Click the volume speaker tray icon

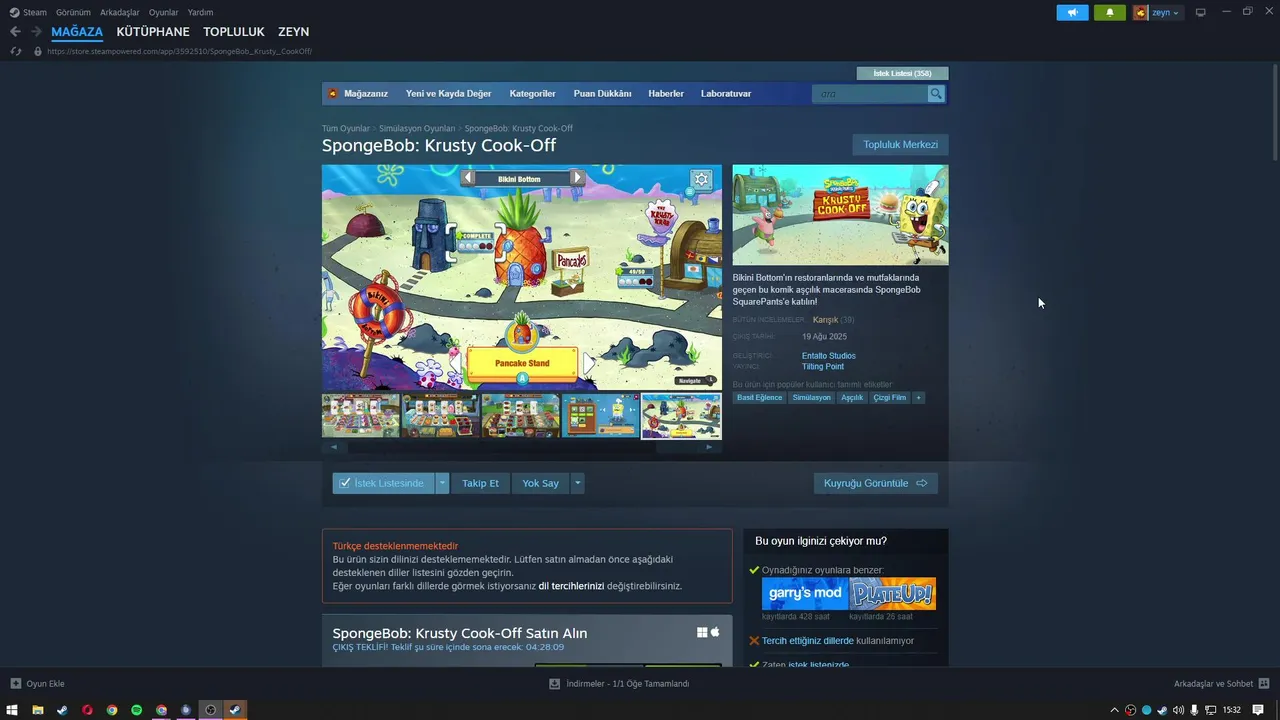(x=1177, y=710)
